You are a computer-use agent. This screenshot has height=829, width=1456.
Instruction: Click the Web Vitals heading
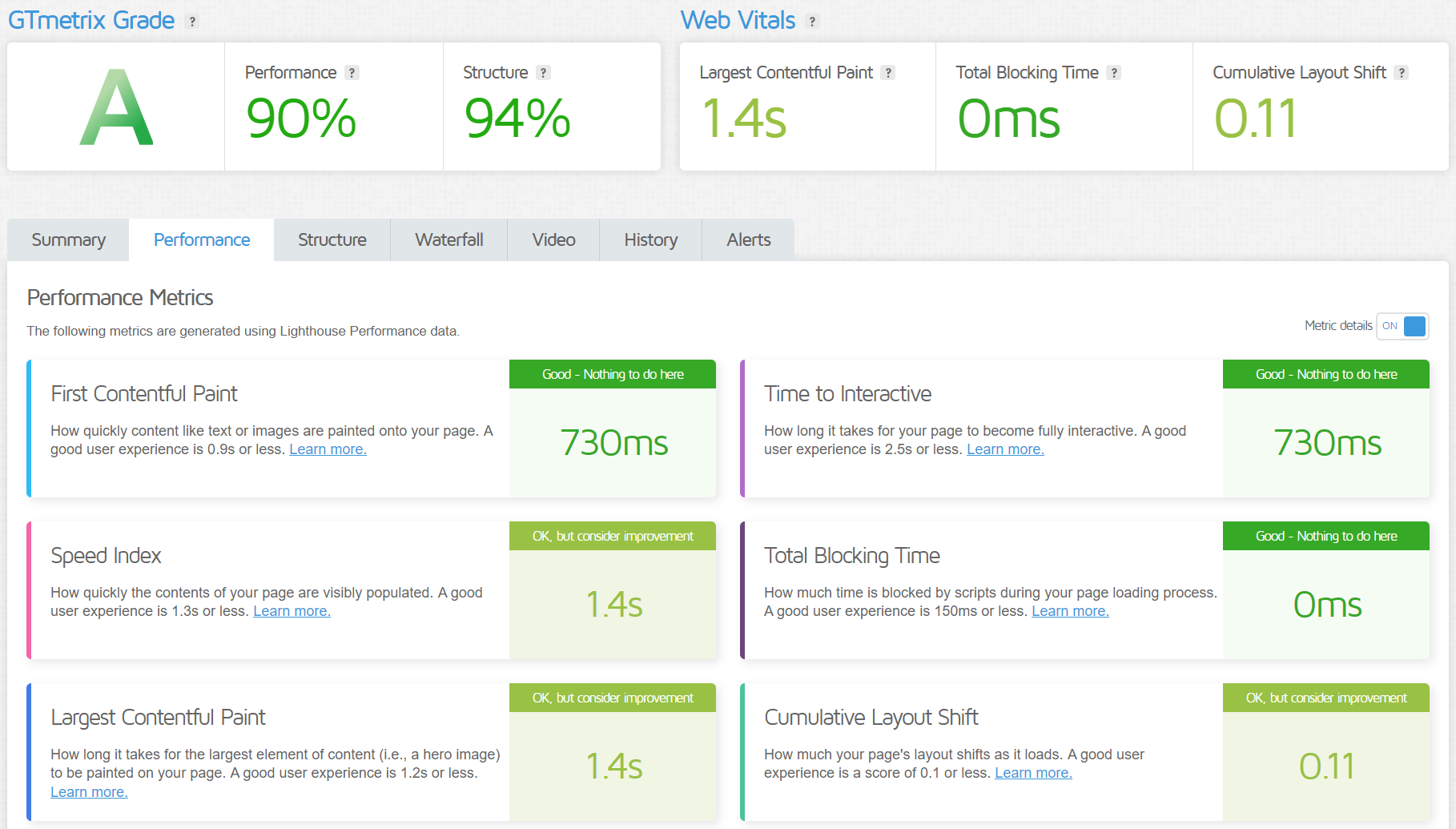738,20
